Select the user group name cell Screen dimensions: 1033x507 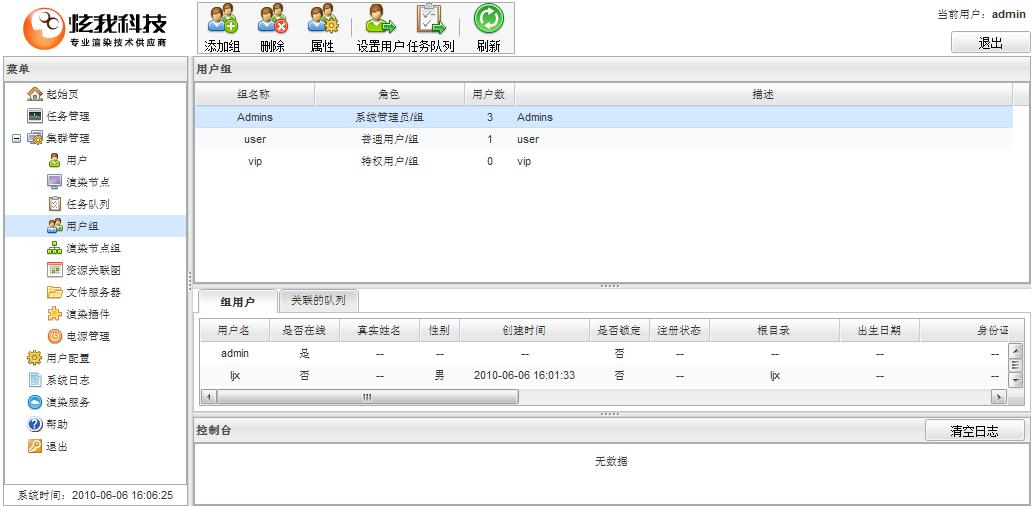tap(254, 139)
